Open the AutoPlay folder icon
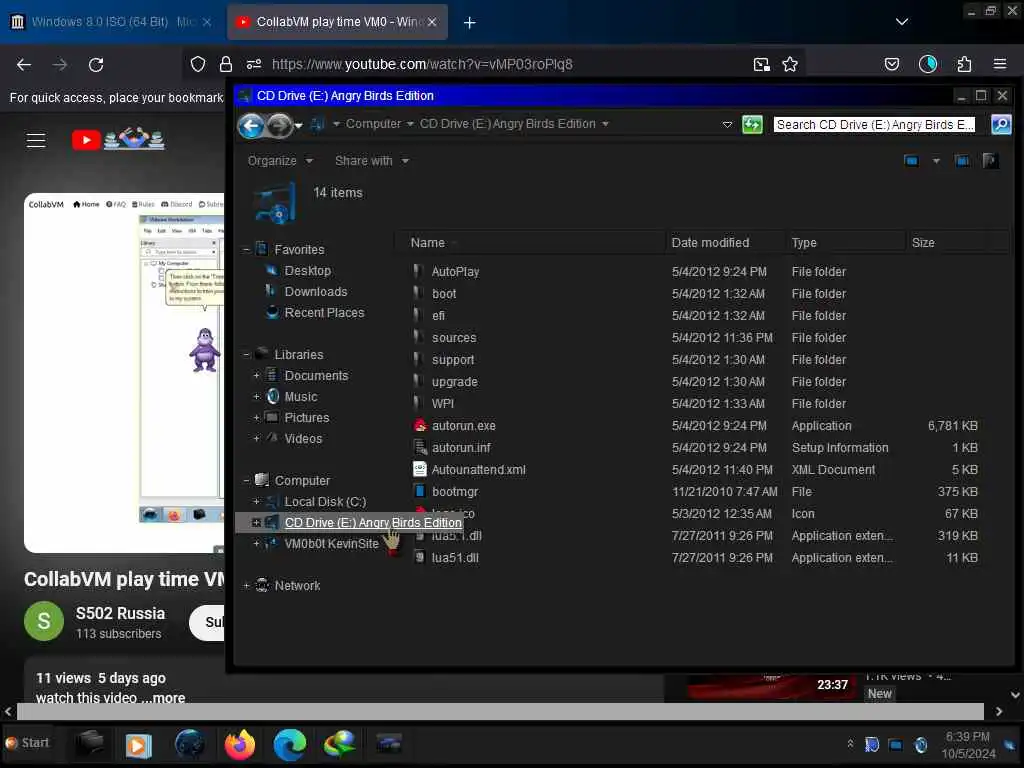 coord(419,271)
